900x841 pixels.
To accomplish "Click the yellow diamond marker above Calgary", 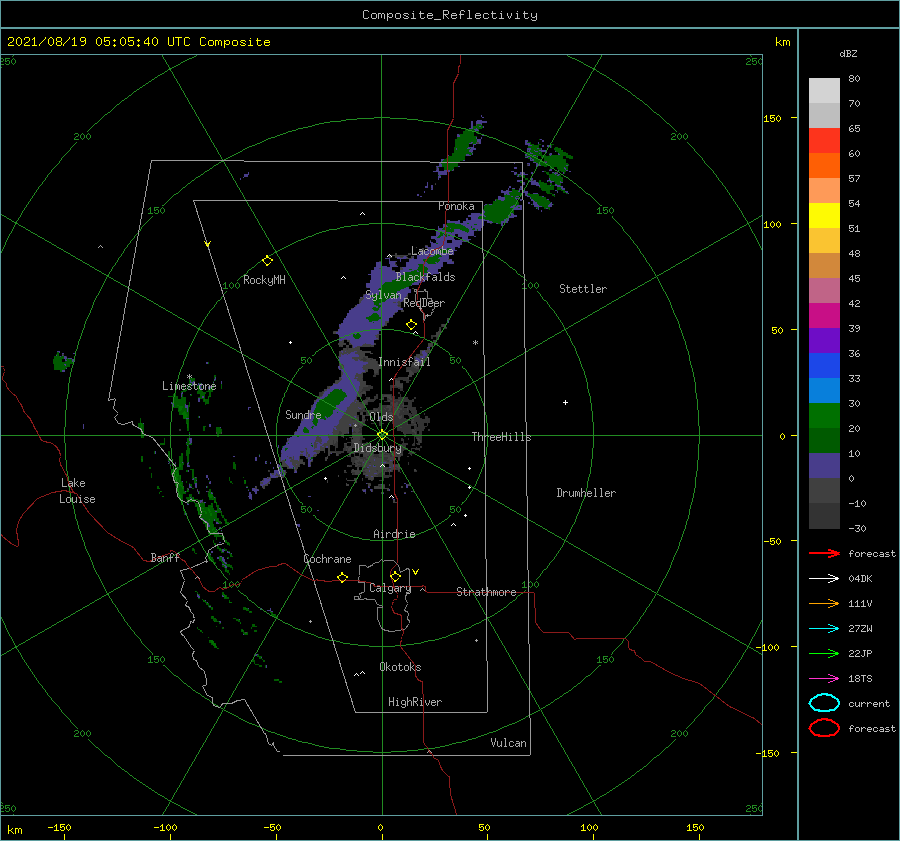I will click(395, 576).
